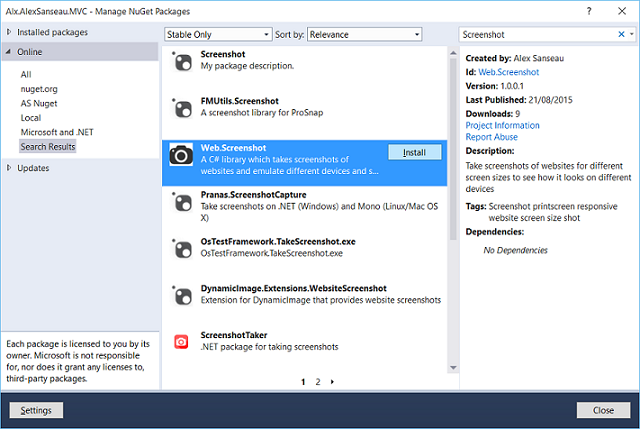Collapse the Online section
Screen dimensions: 640x429
click(9, 52)
